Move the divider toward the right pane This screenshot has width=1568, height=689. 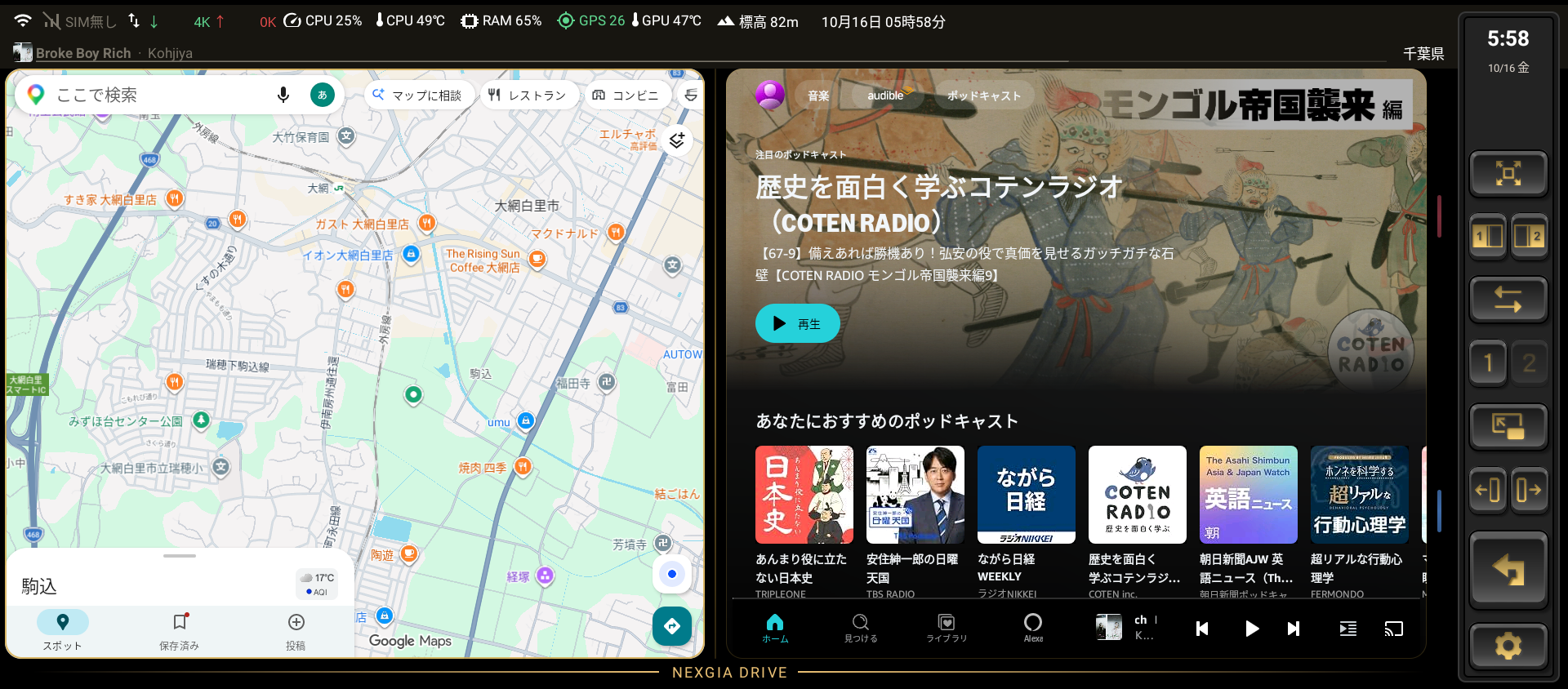click(1529, 490)
